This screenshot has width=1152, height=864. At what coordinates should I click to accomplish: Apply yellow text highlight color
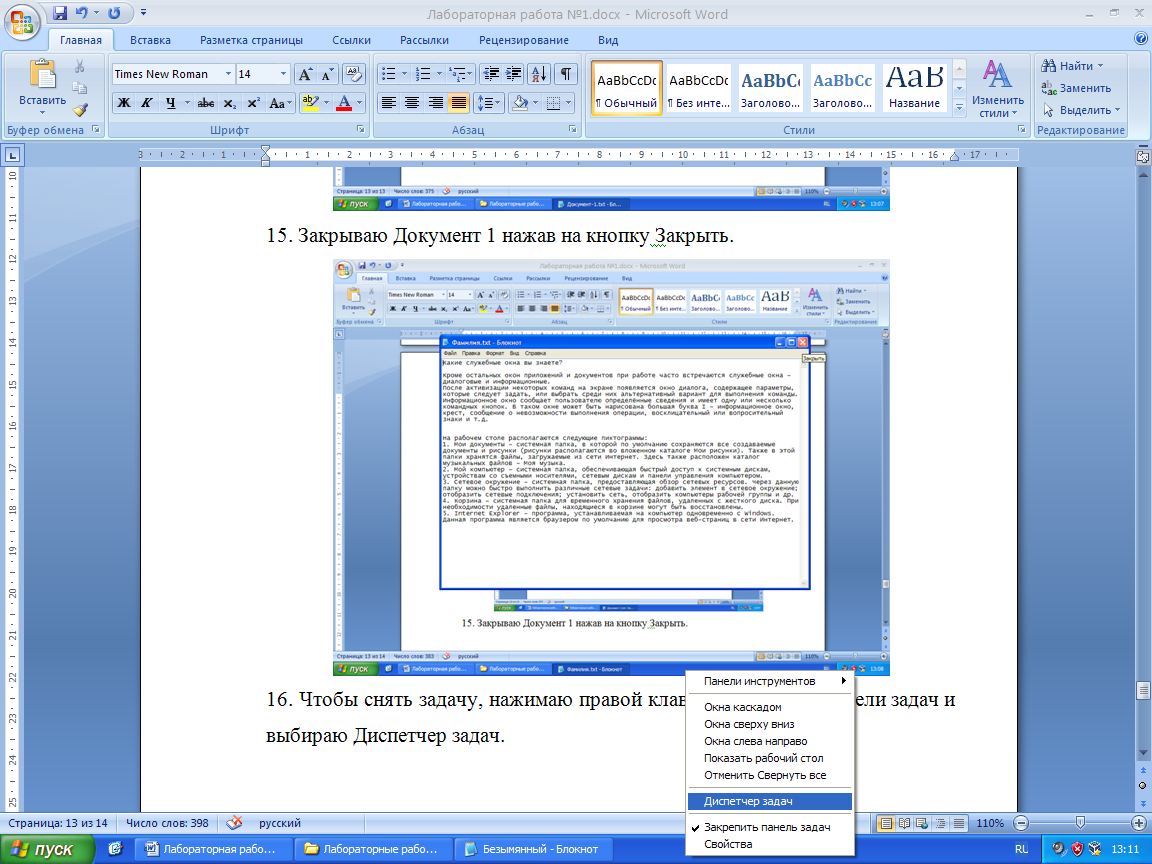(310, 103)
